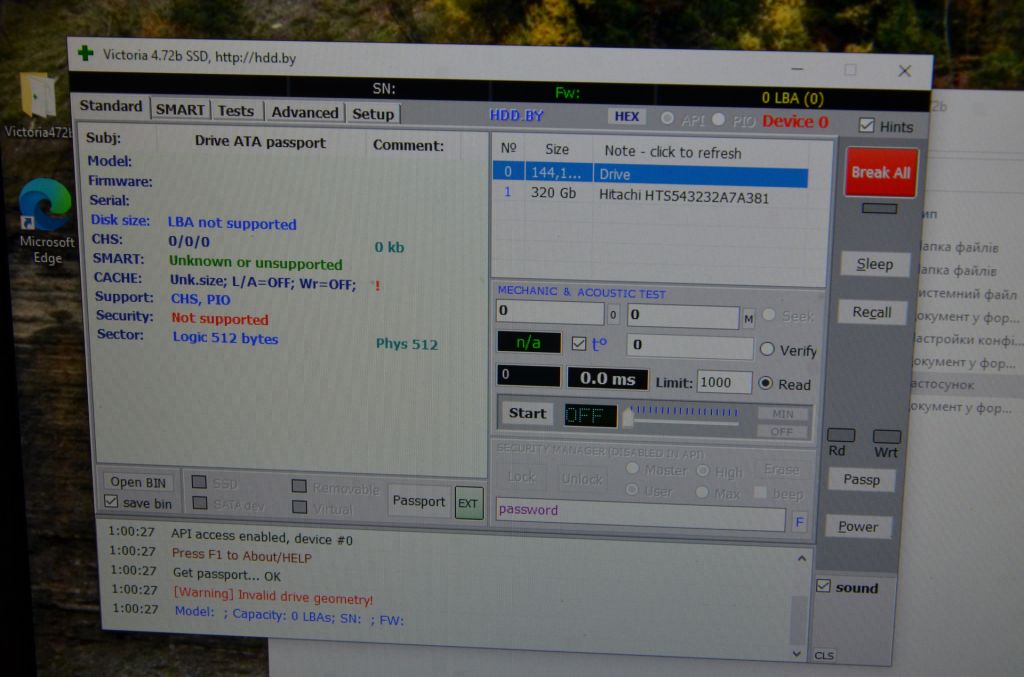
Task: Click the Sleep button
Action: click(x=874, y=264)
